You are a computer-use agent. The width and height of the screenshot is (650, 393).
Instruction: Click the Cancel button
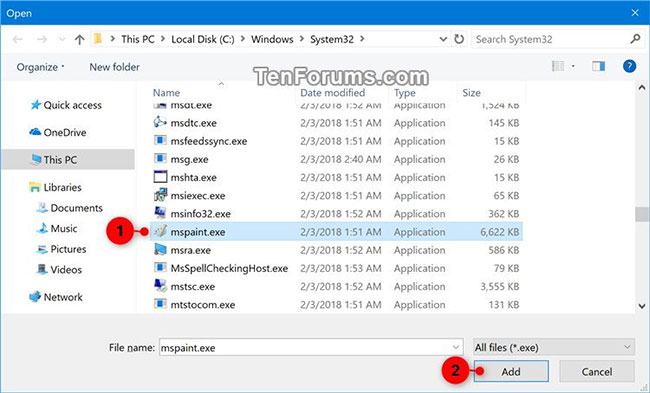click(x=597, y=371)
